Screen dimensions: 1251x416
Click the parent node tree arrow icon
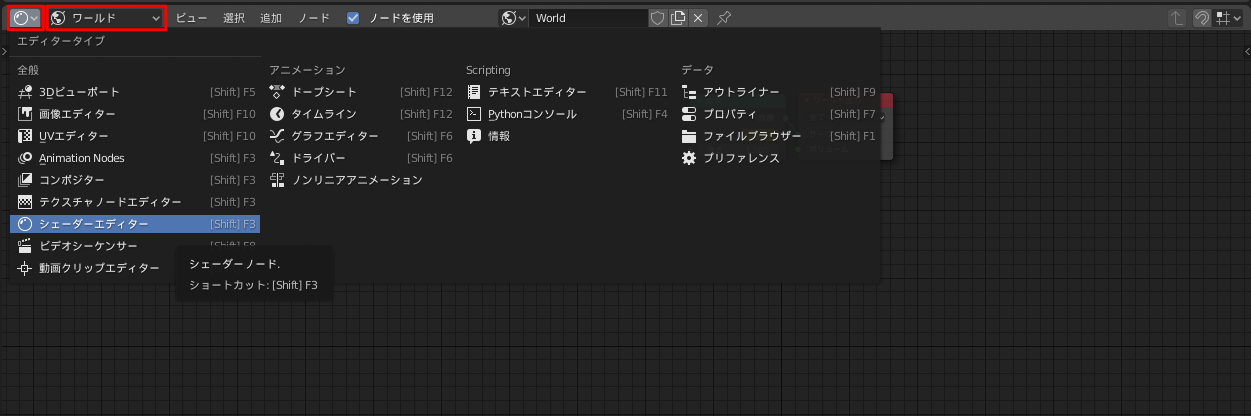click(x=1178, y=18)
